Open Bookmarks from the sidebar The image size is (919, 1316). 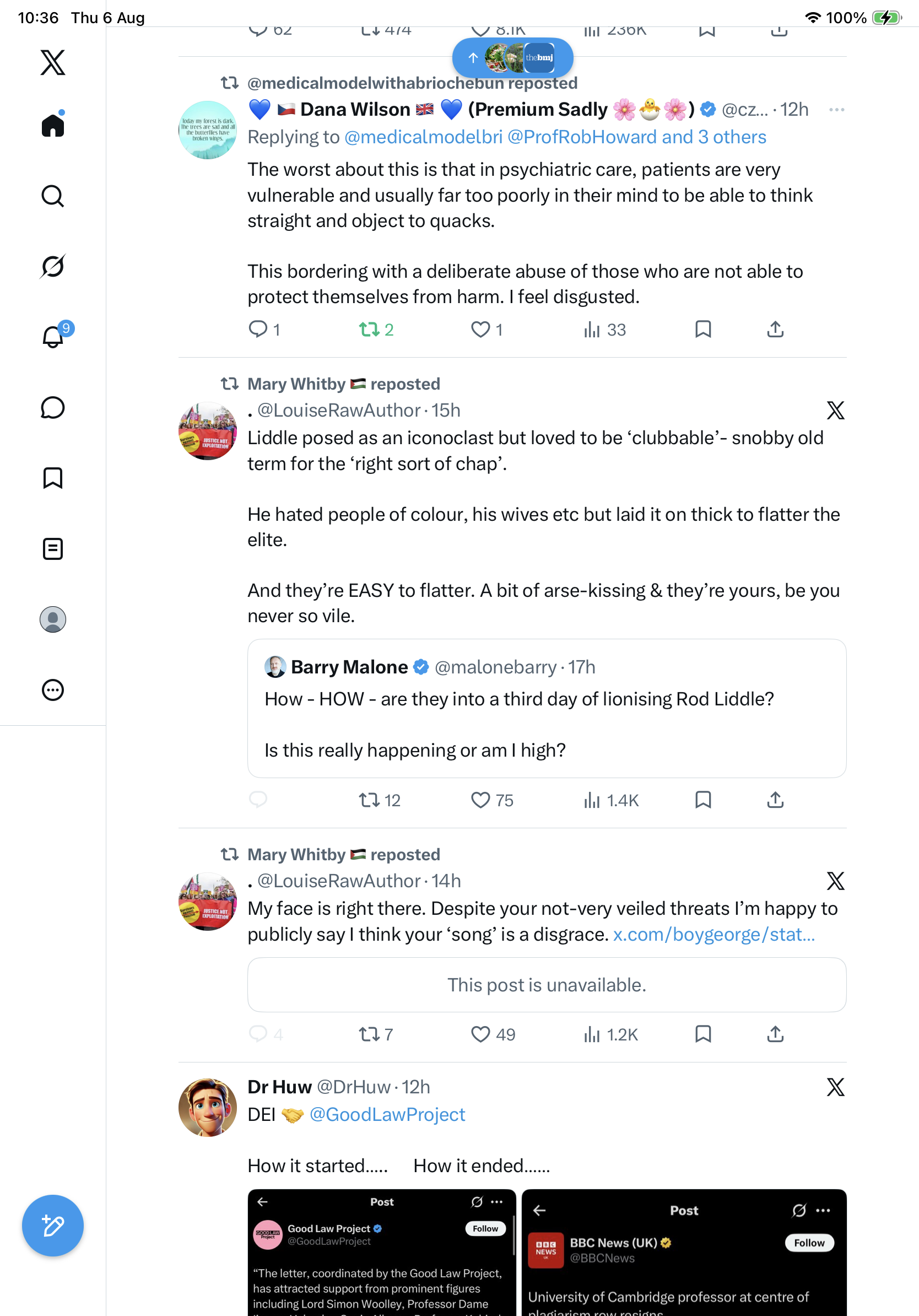(x=53, y=477)
